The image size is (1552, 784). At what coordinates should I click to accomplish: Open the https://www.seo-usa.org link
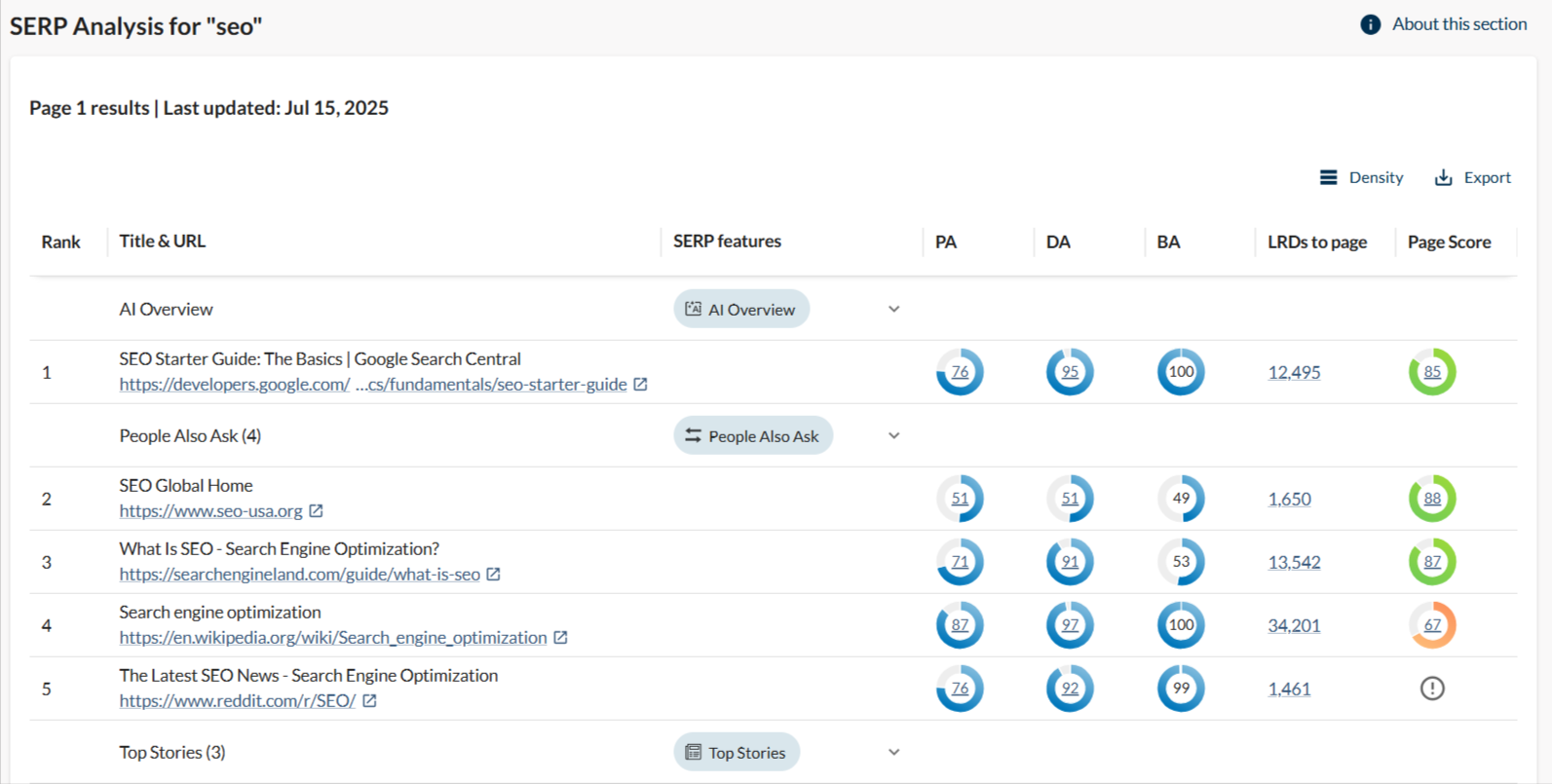[x=210, y=510]
